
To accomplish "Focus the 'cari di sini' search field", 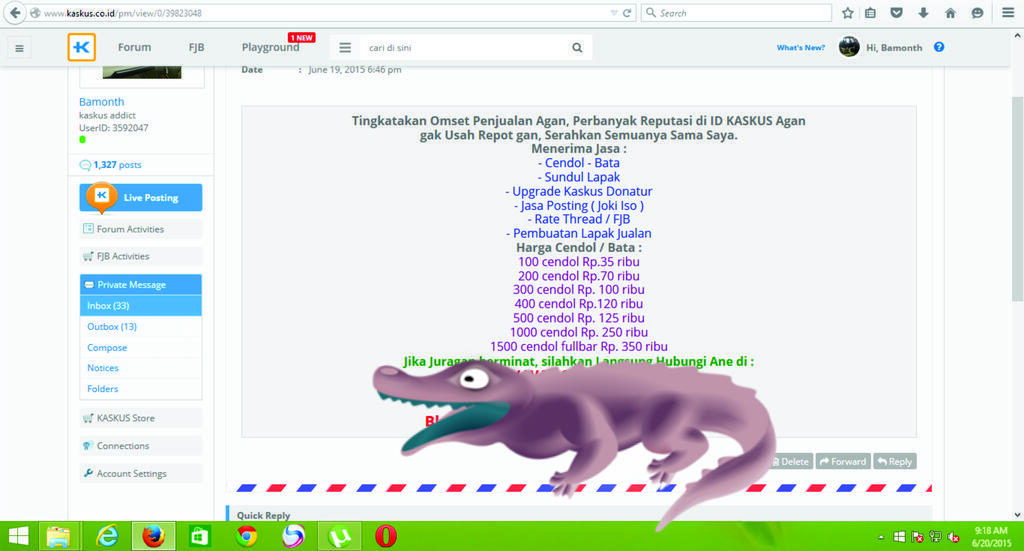I will pyautogui.click(x=464, y=48).
